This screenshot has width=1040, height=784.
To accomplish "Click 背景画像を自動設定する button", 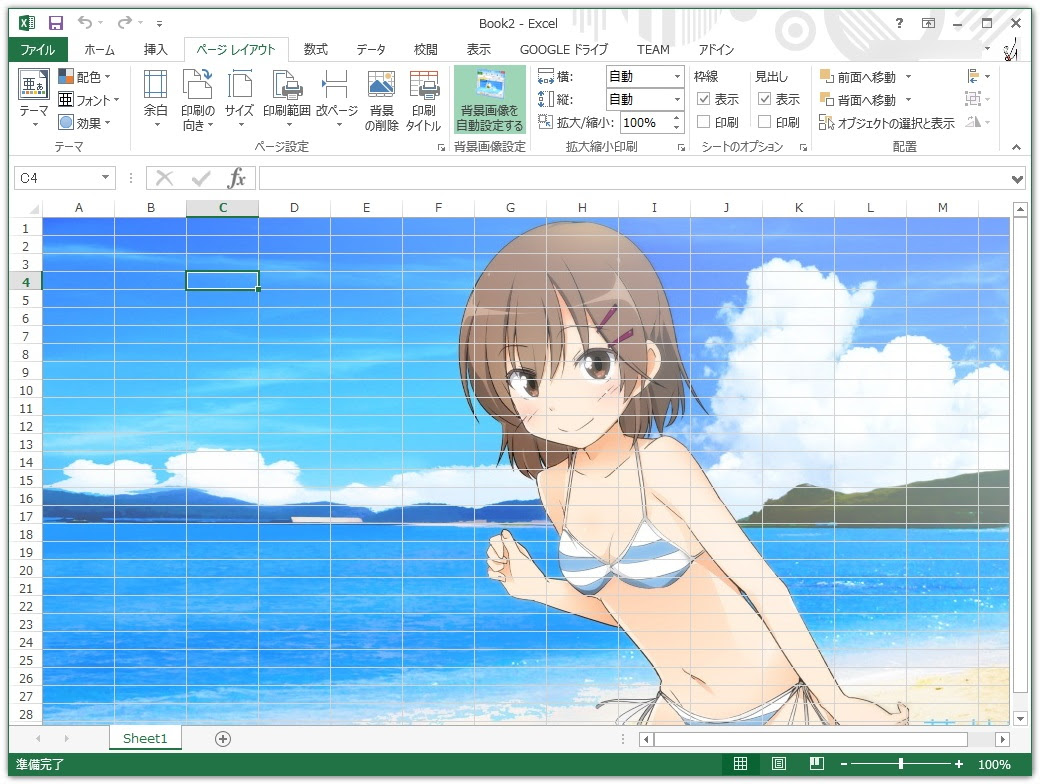I will [x=490, y=99].
